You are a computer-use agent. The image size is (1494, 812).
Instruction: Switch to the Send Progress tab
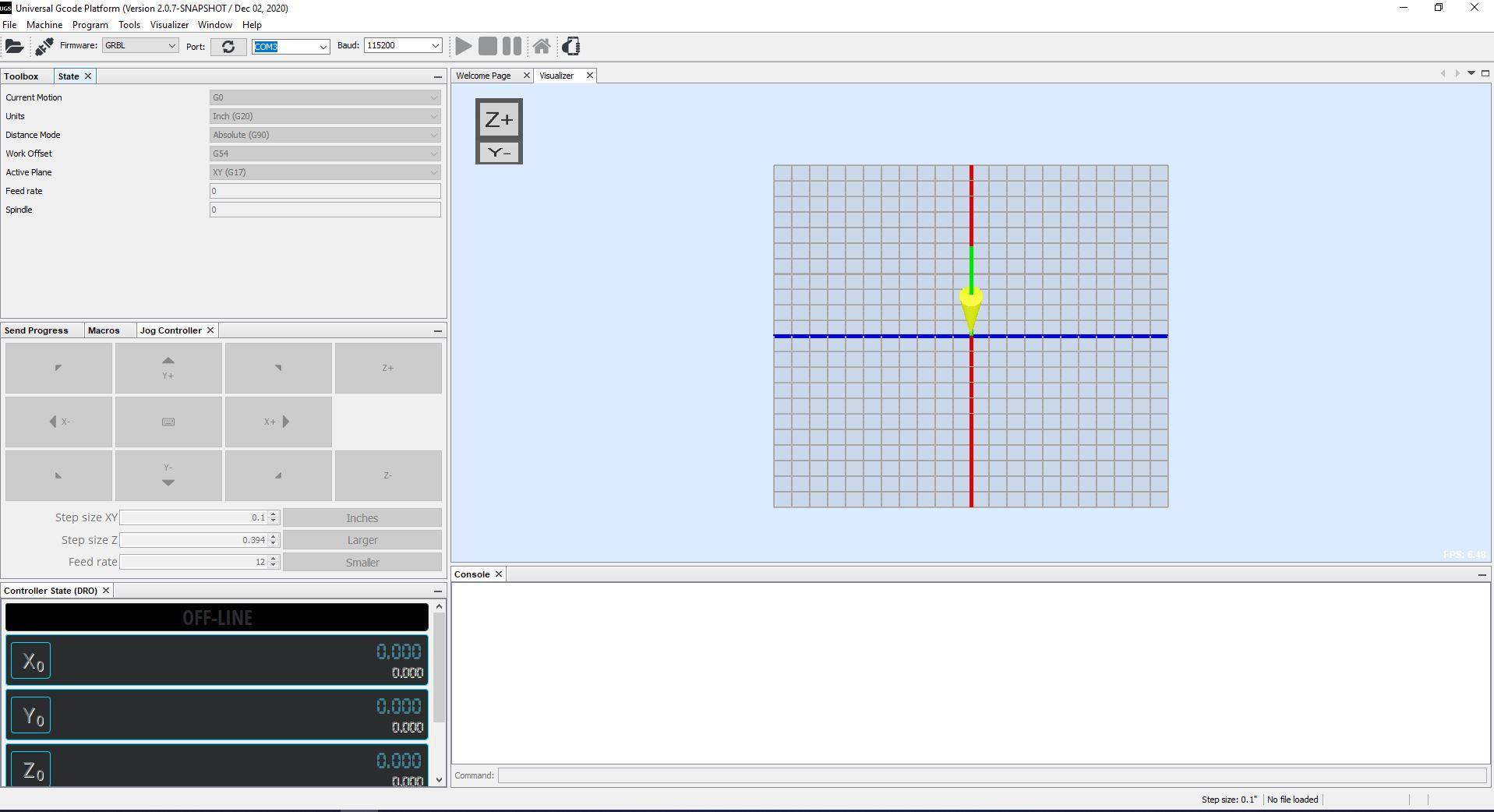coord(37,330)
